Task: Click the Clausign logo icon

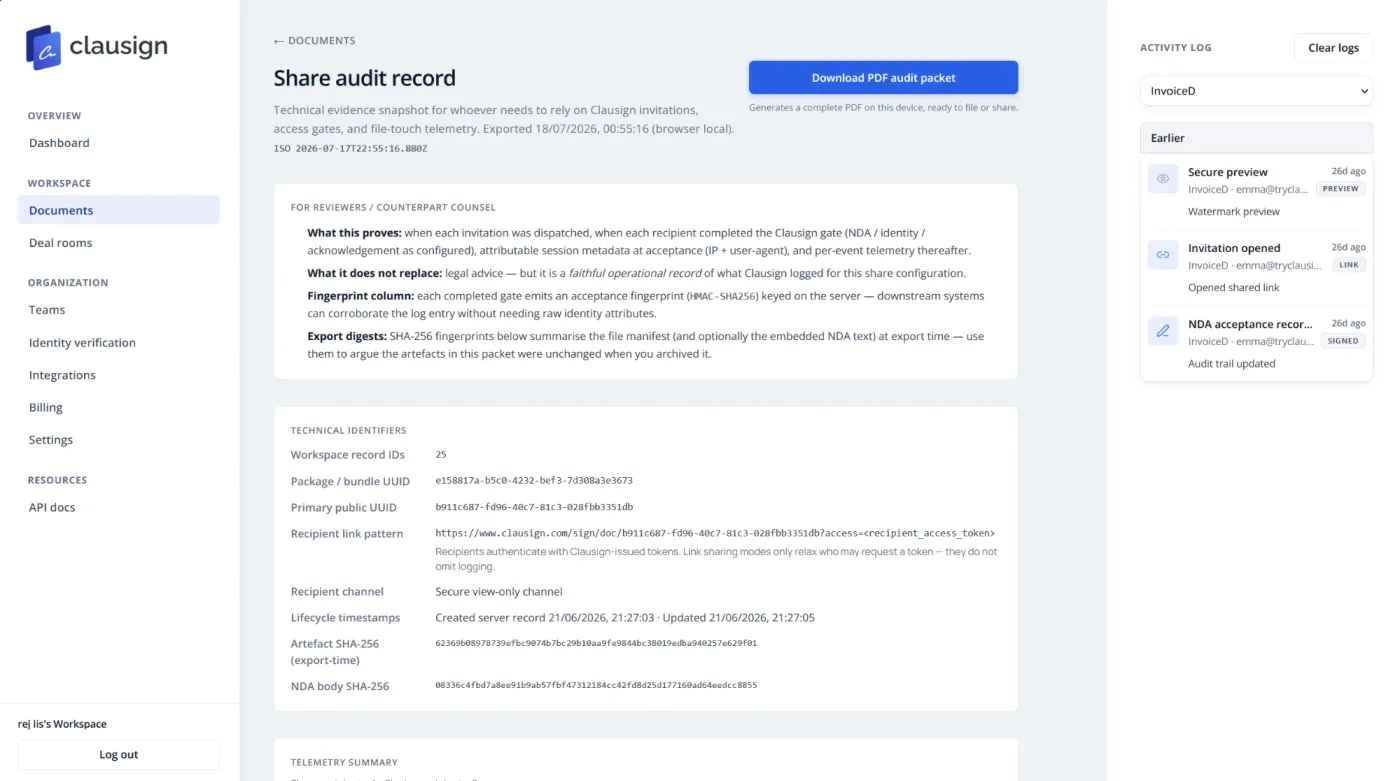Action: 44,47
